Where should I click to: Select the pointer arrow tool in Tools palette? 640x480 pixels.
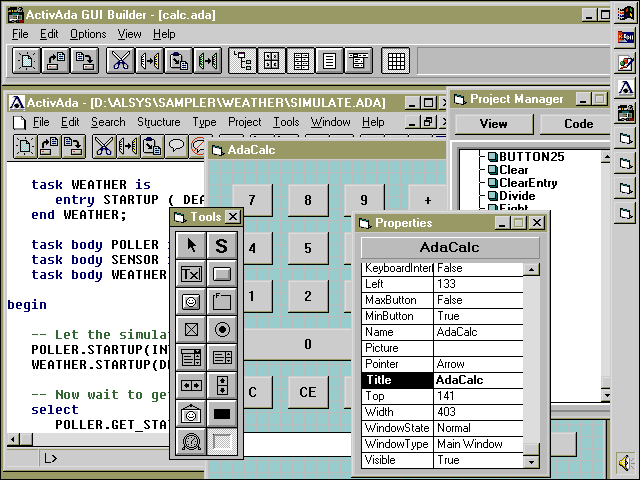pos(191,245)
